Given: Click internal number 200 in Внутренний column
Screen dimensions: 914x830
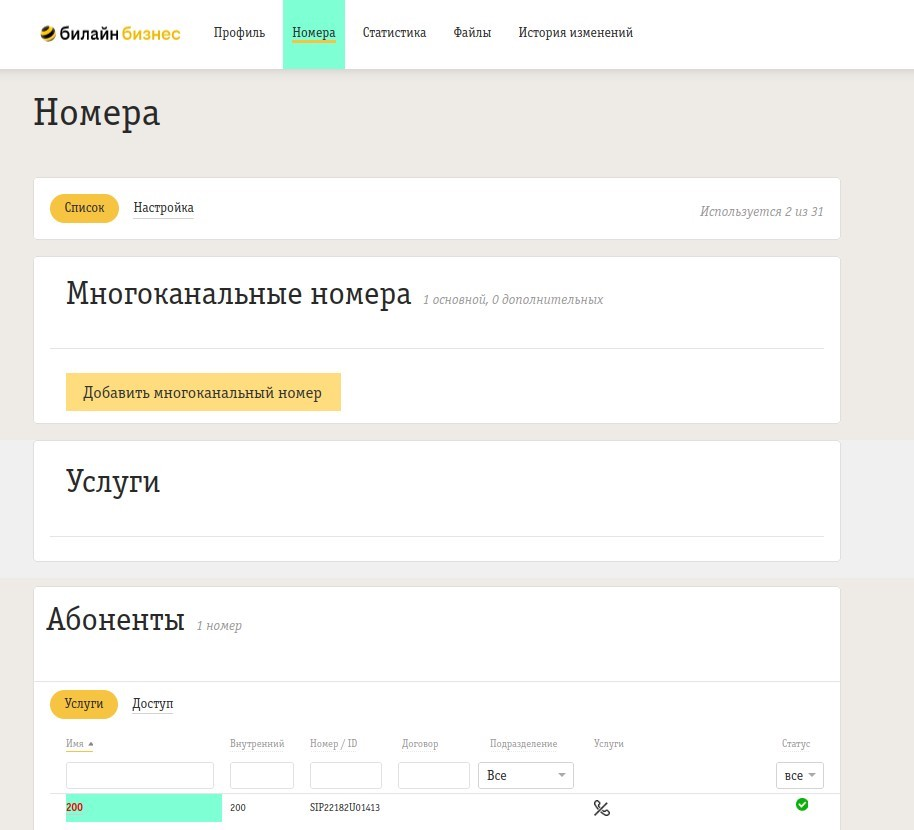Looking at the screenshot, I should tap(238, 807).
